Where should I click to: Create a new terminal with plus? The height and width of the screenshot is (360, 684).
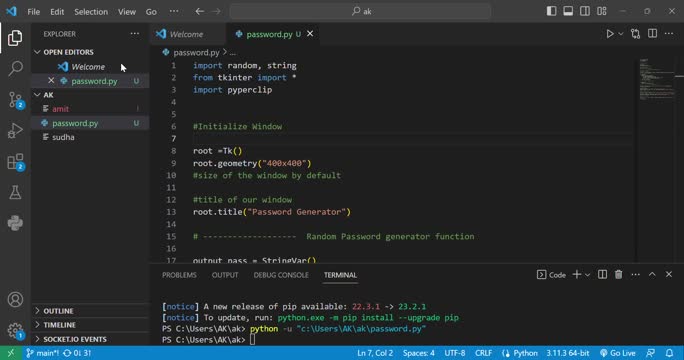[x=577, y=274]
